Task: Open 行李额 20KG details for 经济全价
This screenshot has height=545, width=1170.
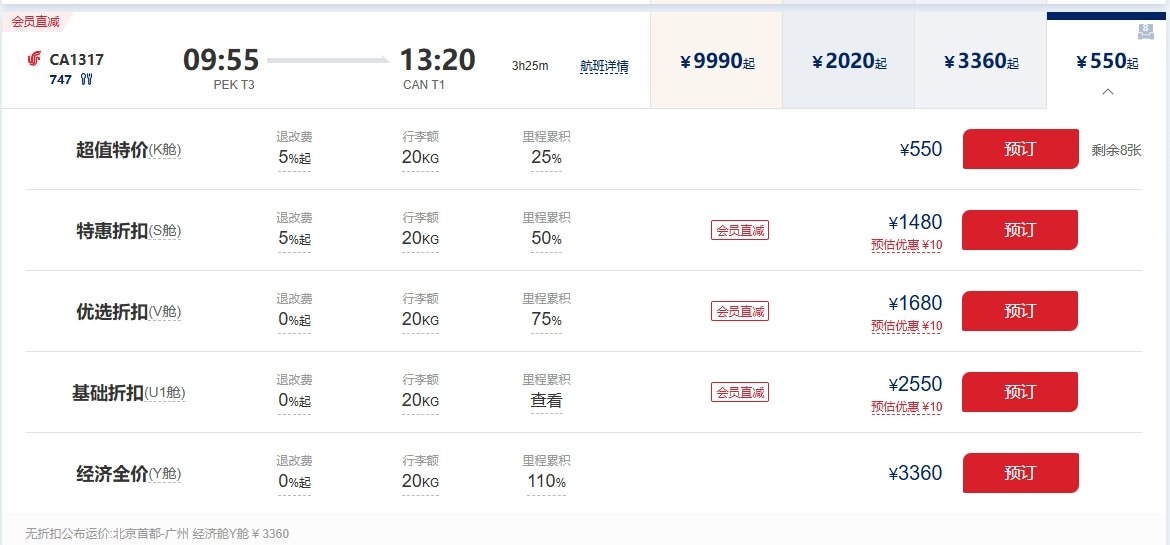Action: pos(420,481)
